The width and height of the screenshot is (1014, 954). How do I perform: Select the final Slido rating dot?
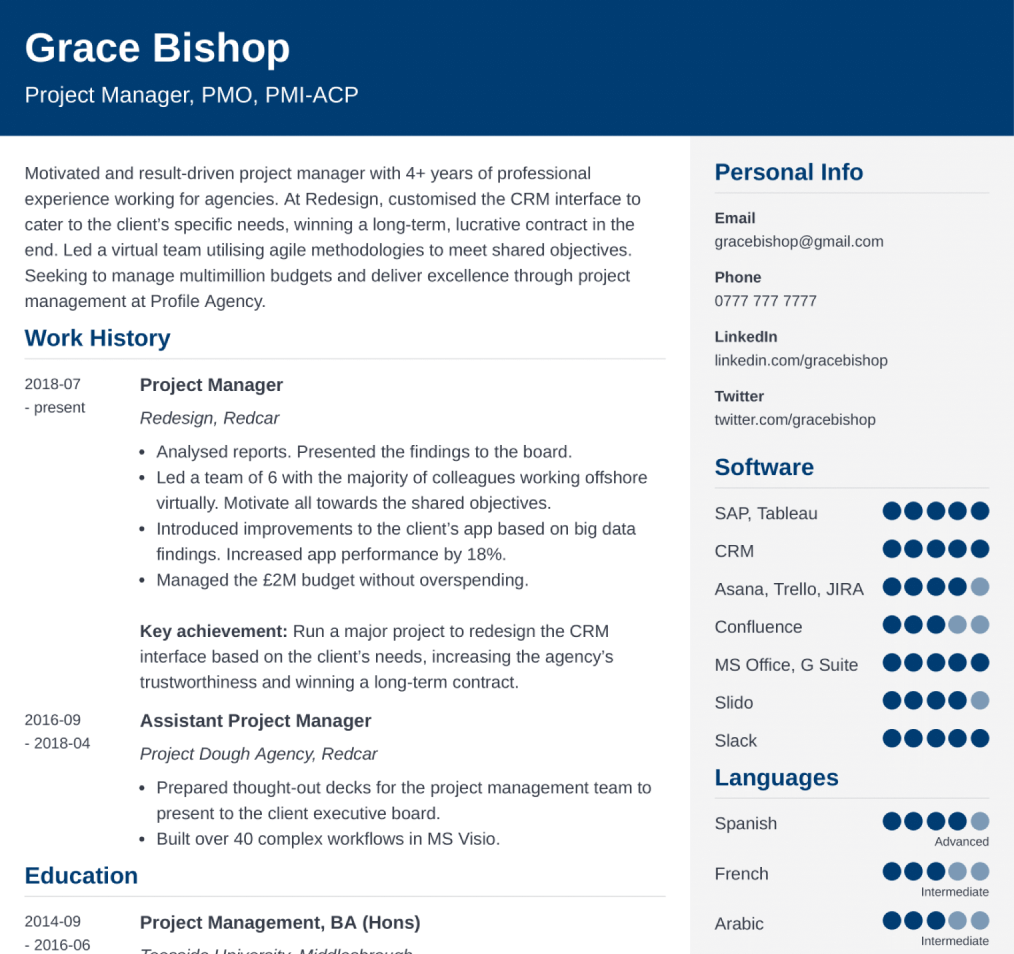pyautogui.click(x=981, y=700)
